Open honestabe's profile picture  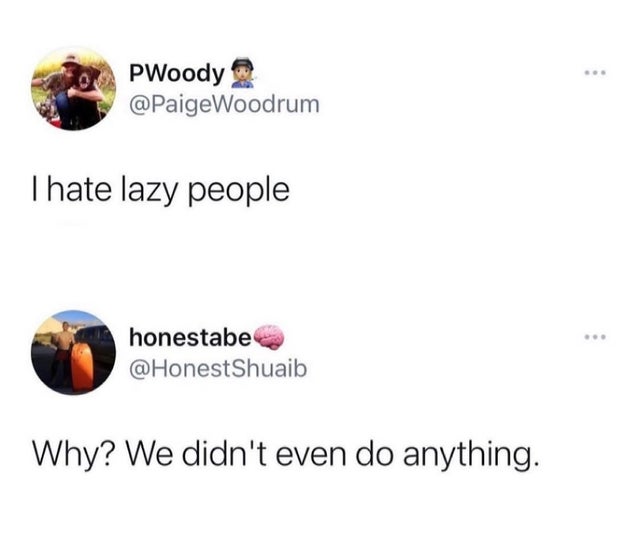pos(73,352)
